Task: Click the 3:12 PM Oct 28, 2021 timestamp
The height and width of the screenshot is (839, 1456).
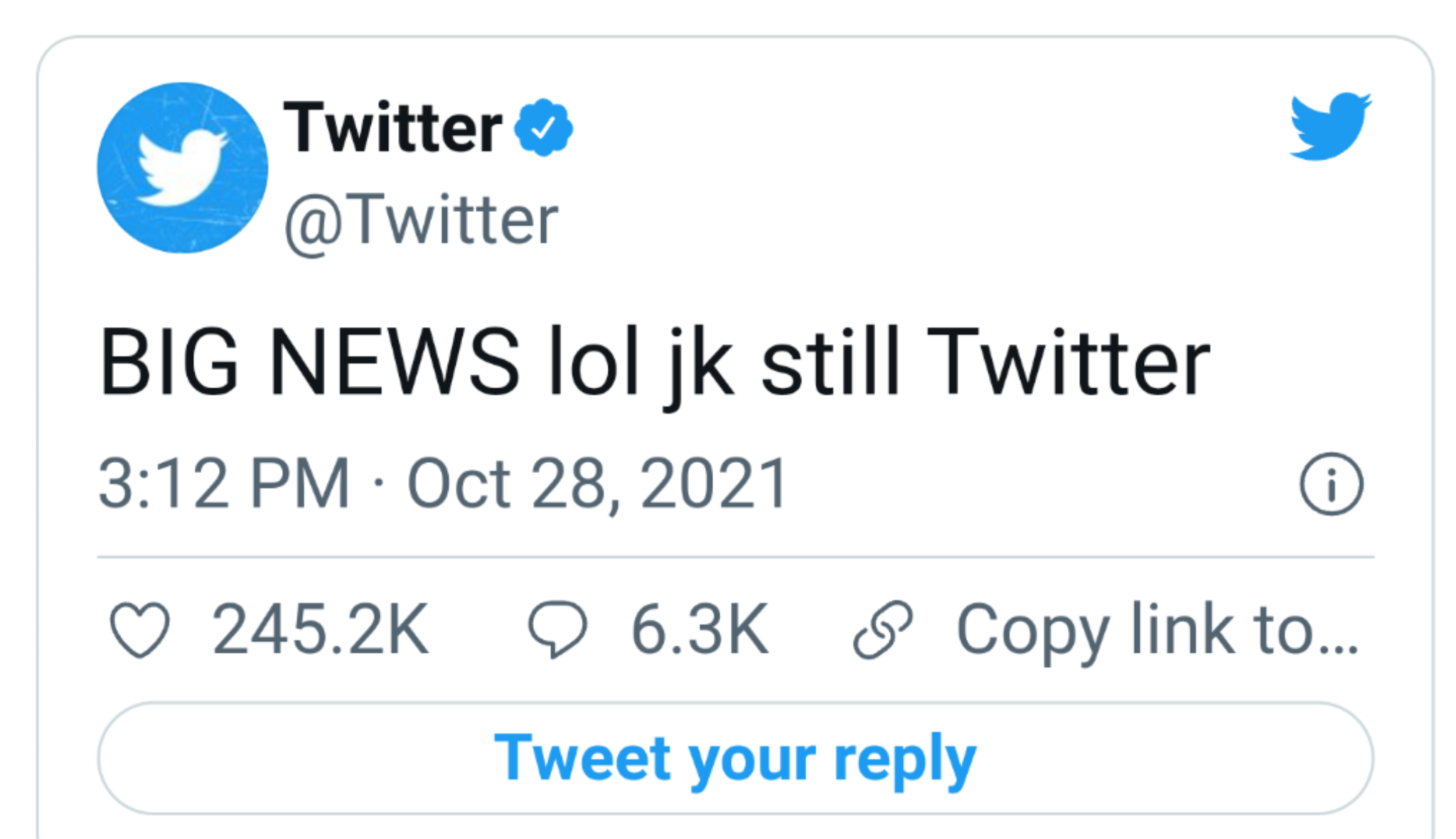Action: tap(443, 483)
